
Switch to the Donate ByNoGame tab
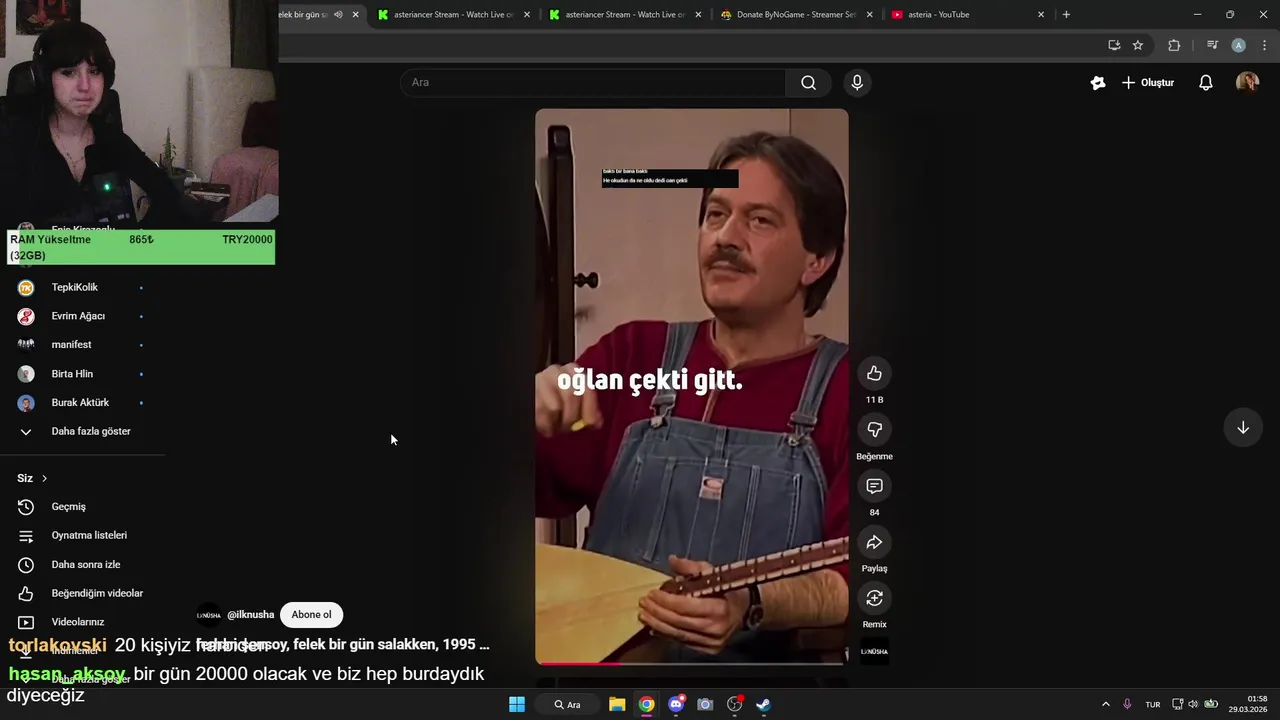pos(796,15)
